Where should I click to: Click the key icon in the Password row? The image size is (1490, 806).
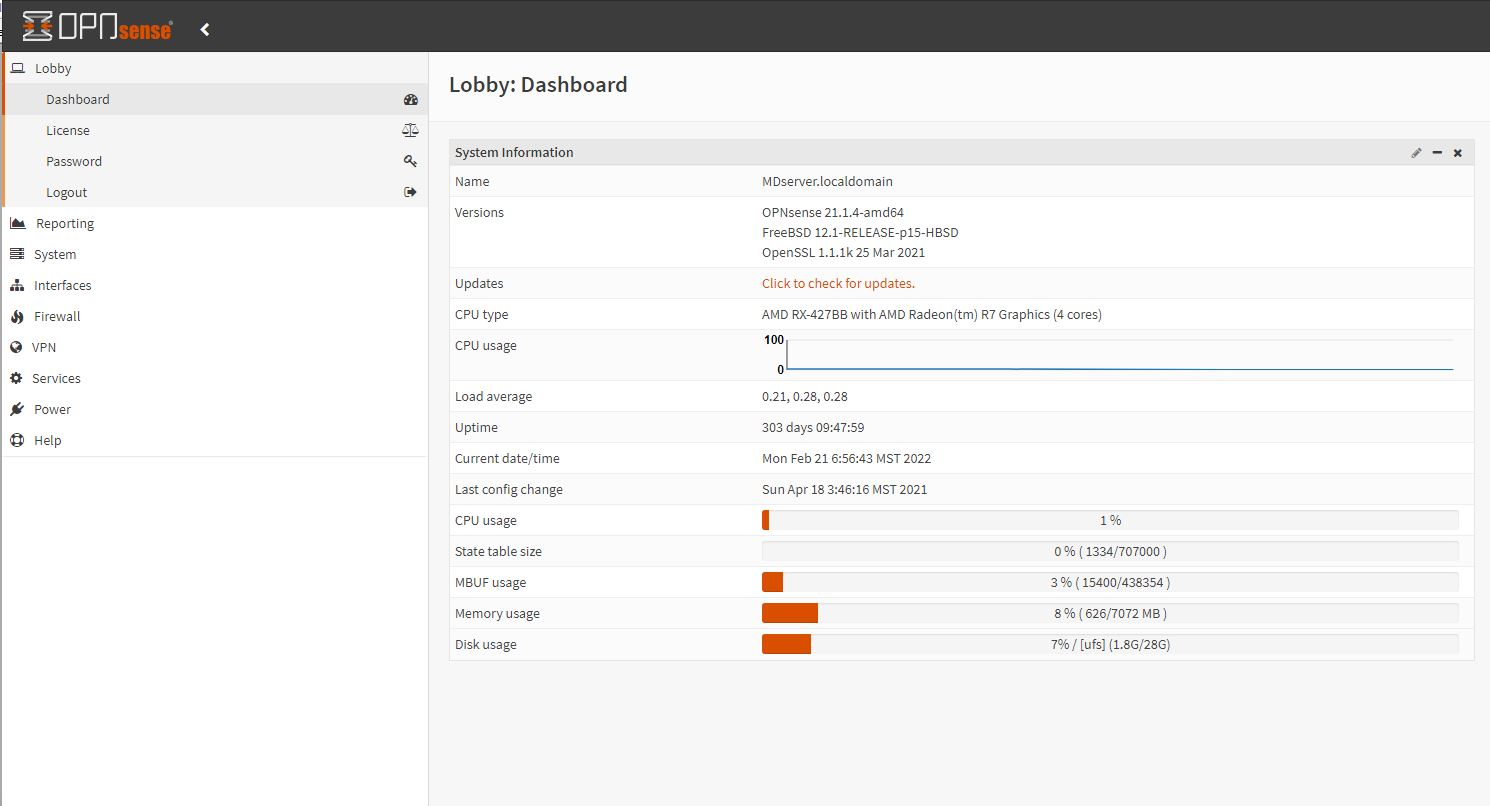(x=410, y=162)
